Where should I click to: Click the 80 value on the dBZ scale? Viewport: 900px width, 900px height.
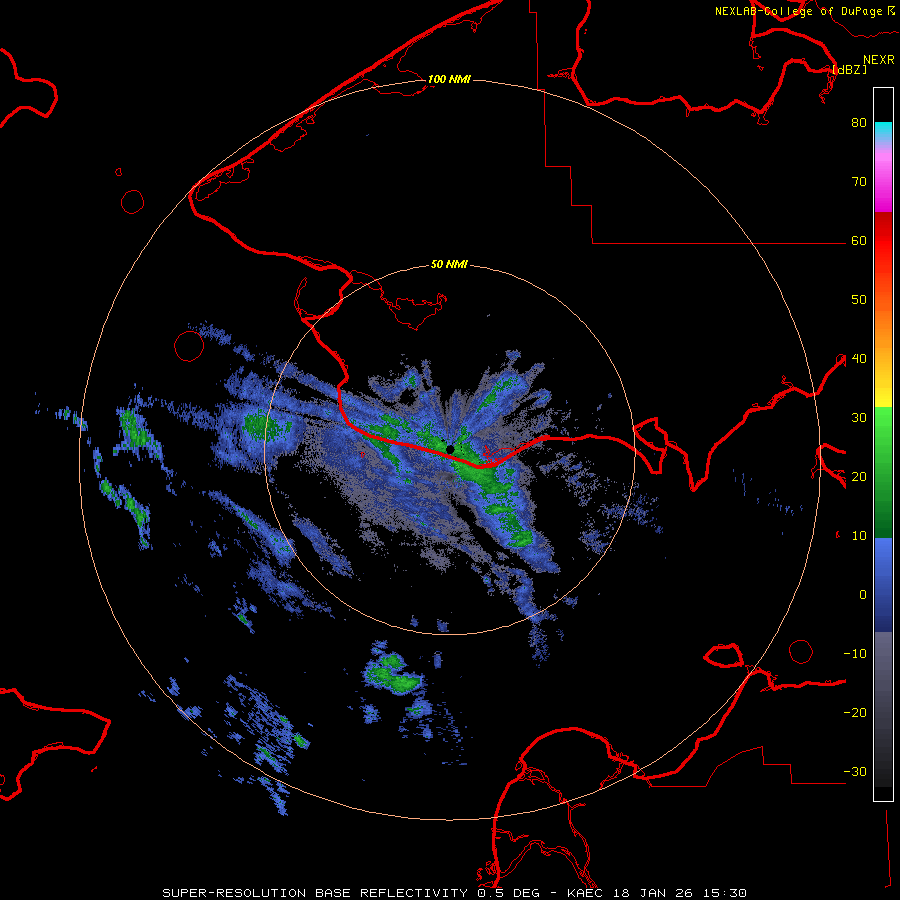[859, 123]
